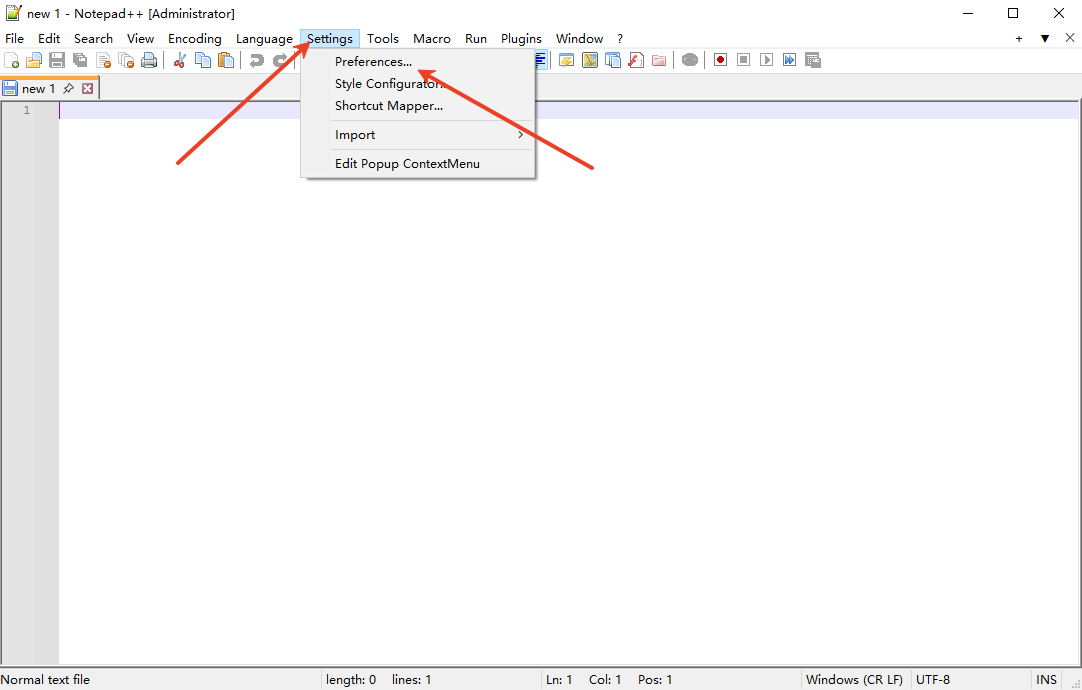The image size is (1082, 690).
Task: Open the tab list dropdown triangle
Action: tap(1044, 39)
